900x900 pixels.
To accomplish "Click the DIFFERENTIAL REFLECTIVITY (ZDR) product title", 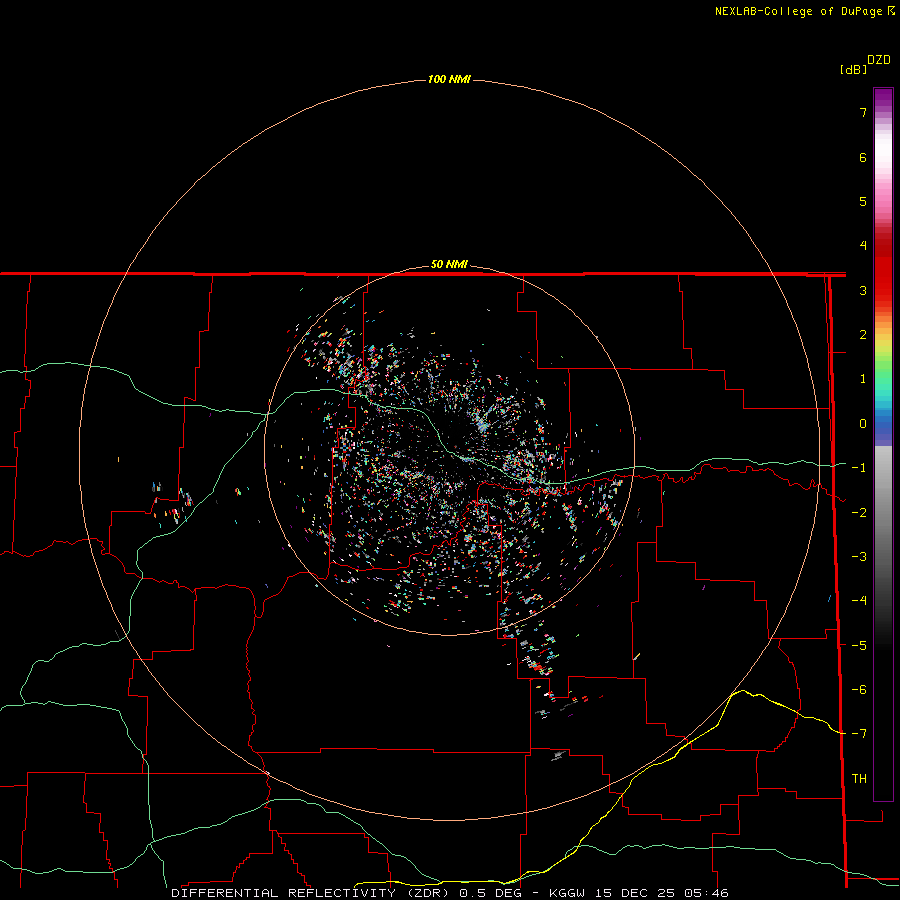I will pyautogui.click(x=312, y=893).
